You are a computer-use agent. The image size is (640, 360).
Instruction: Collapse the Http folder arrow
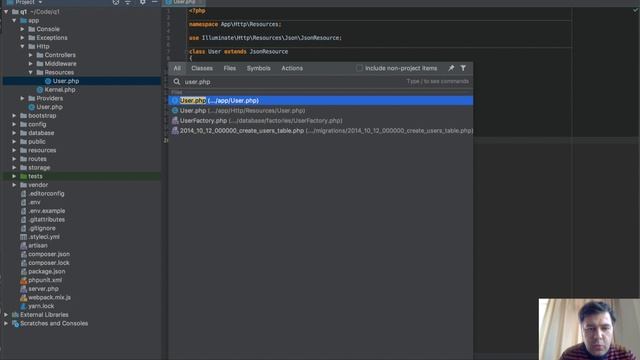tap(22, 47)
